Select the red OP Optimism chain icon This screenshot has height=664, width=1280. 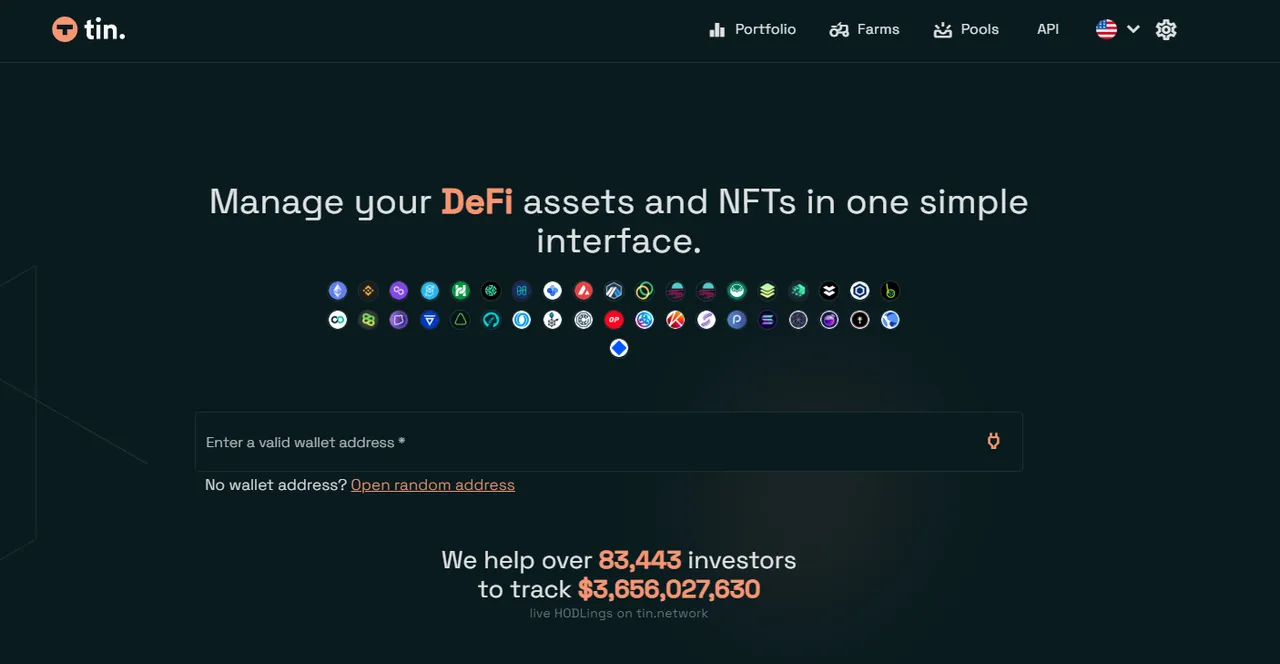click(614, 320)
